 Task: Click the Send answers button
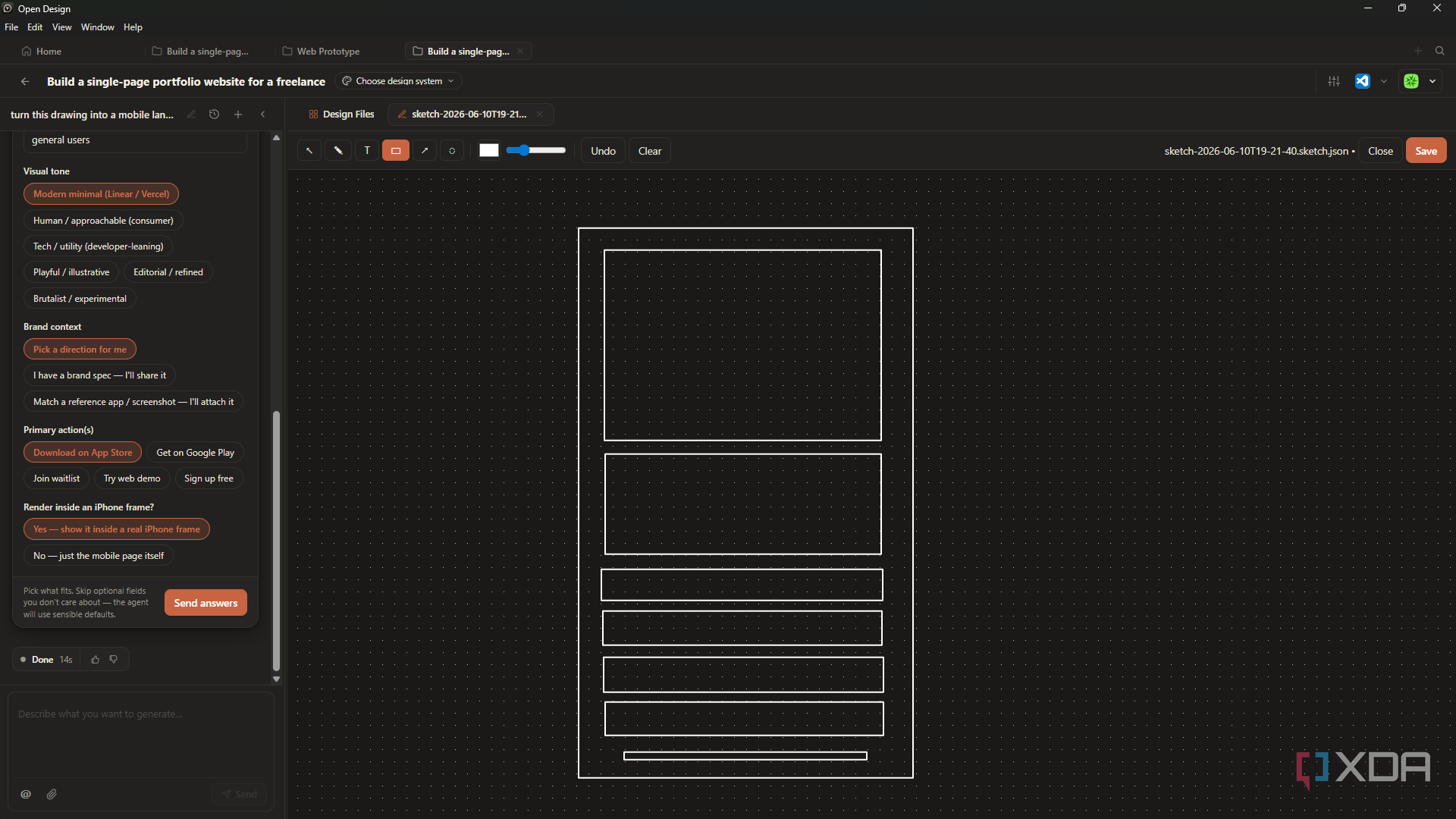pyautogui.click(x=206, y=603)
